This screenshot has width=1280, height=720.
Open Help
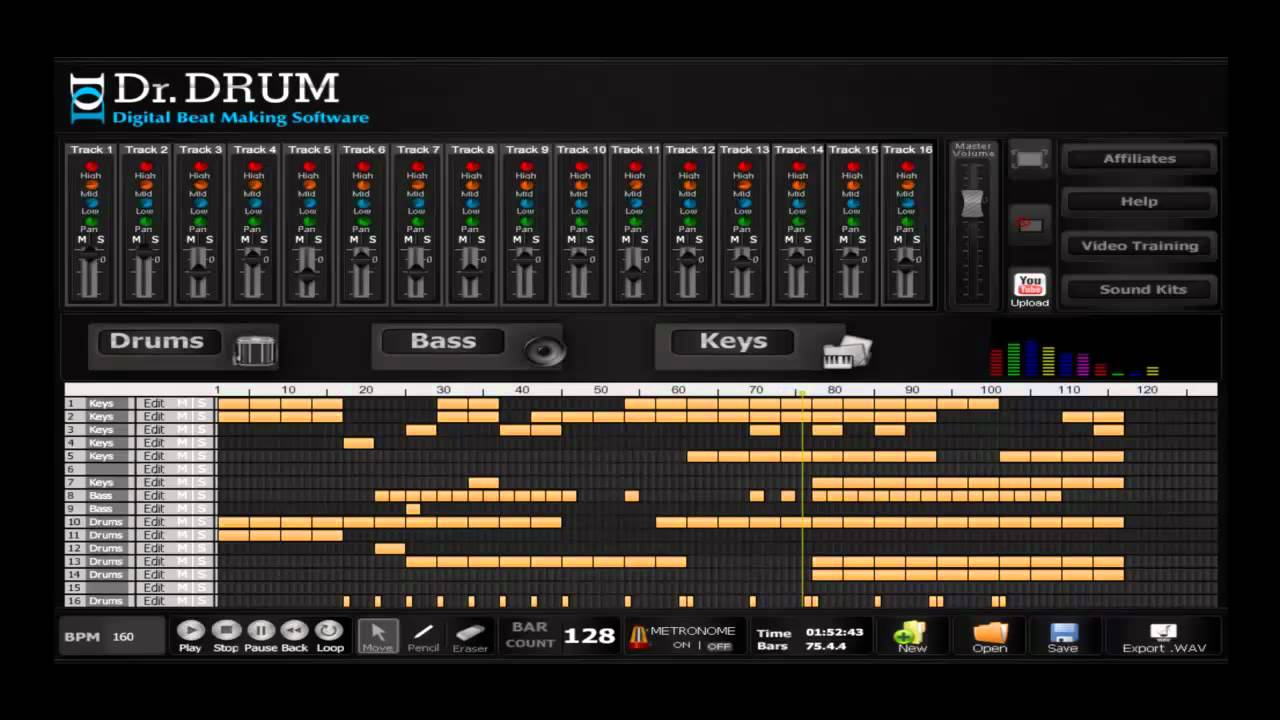[1139, 201]
